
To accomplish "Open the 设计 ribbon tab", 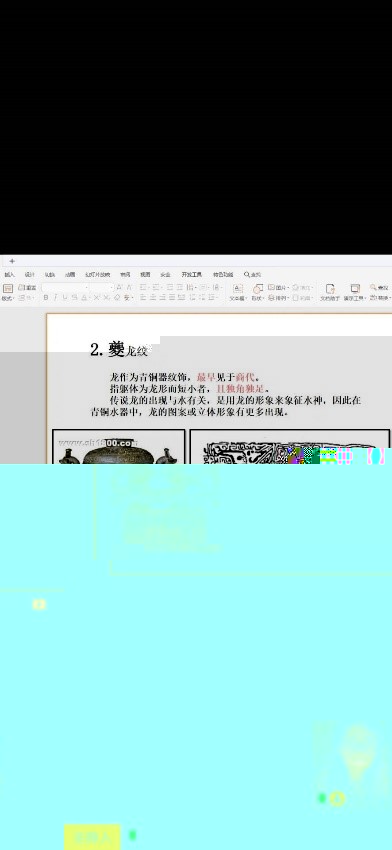I will (x=29, y=275).
